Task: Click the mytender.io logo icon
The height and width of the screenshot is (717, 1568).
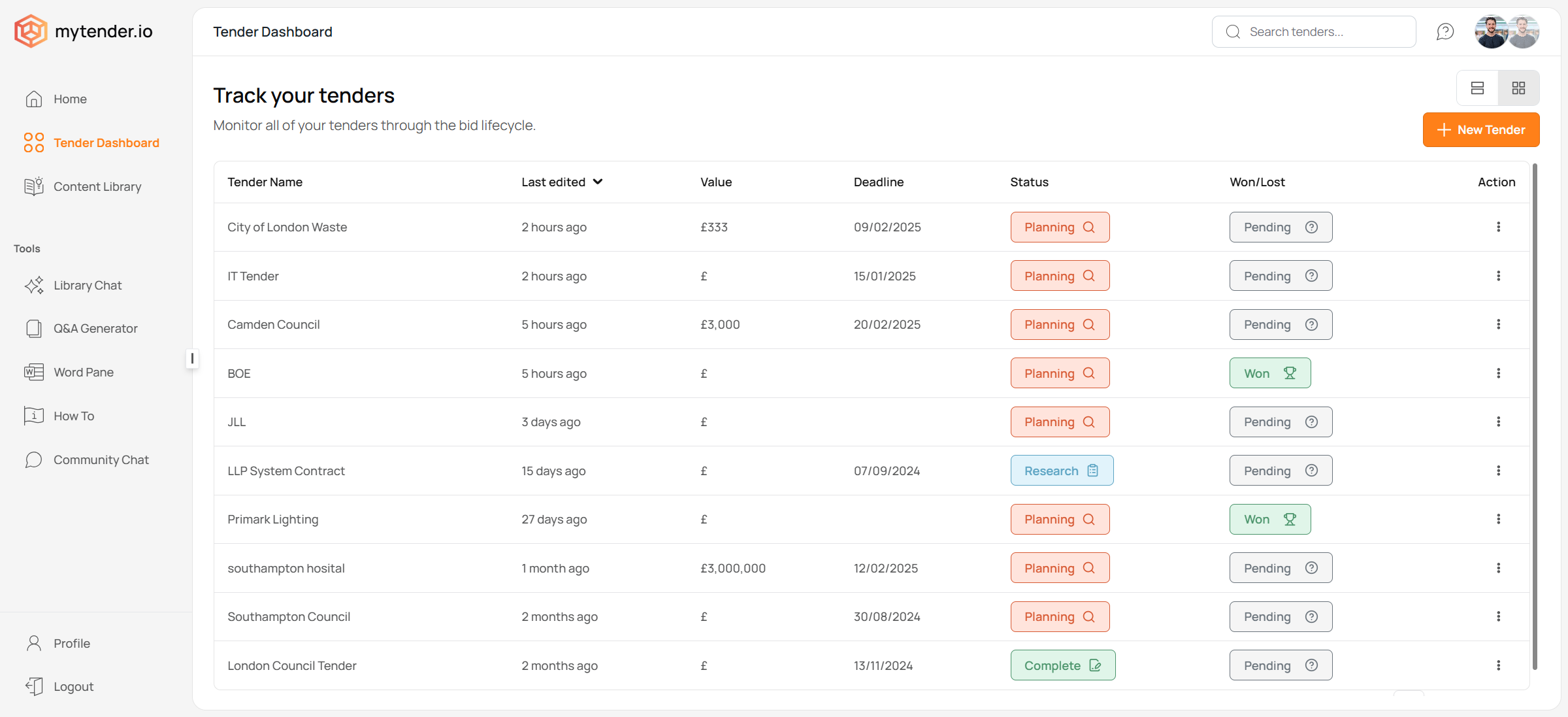Action: pos(31,31)
